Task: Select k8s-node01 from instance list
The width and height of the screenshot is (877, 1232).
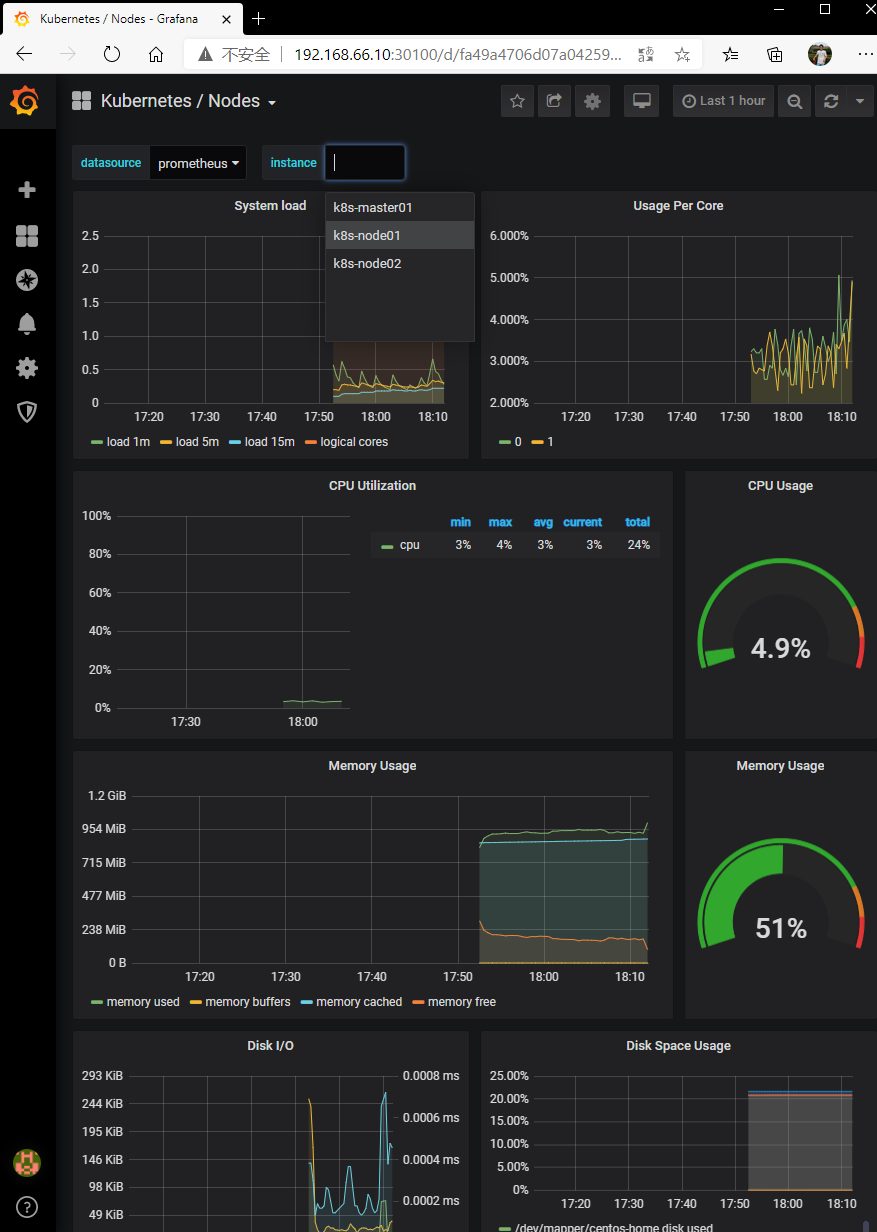Action: pos(399,235)
